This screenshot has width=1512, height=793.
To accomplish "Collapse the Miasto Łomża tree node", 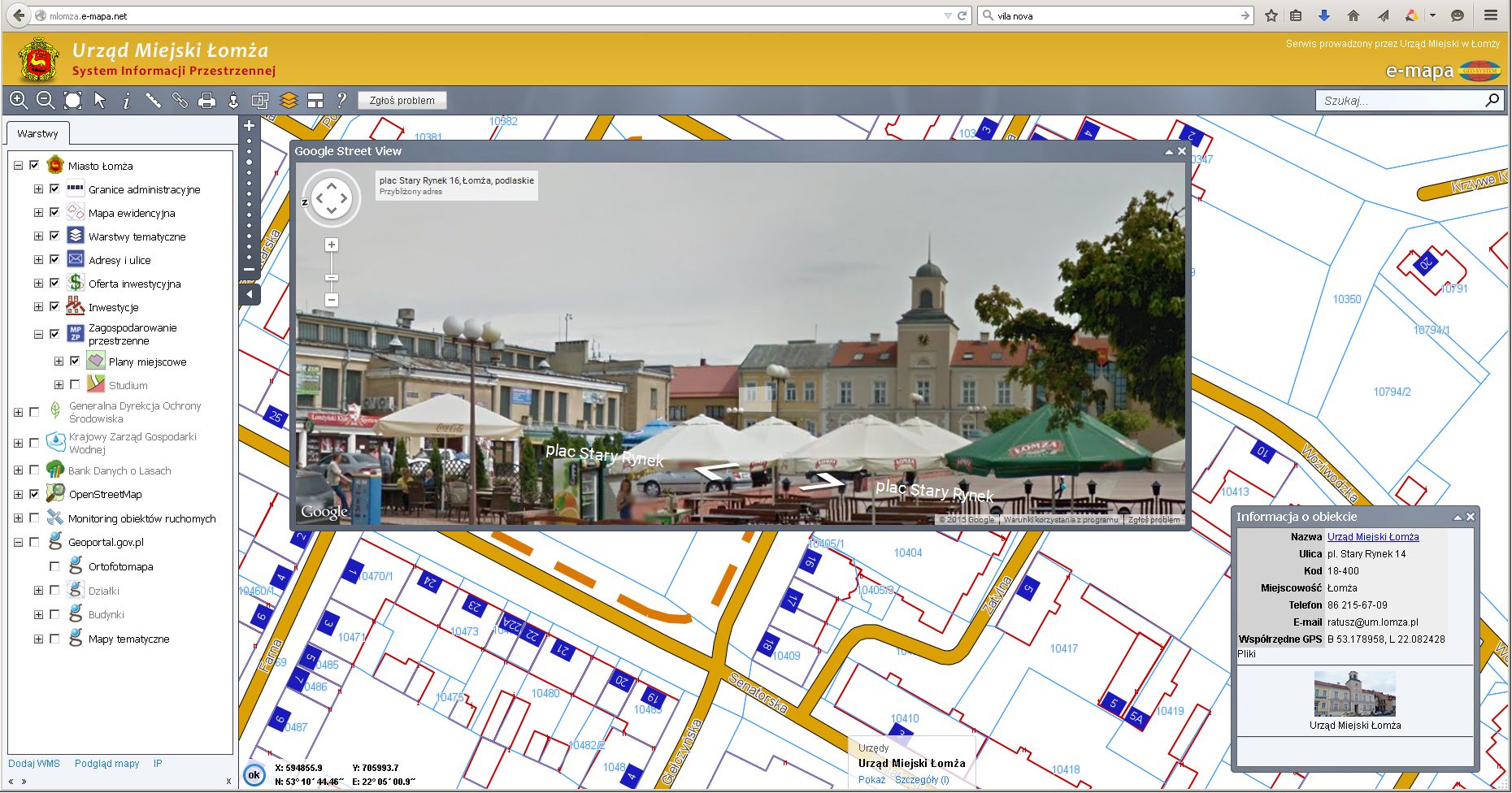I will [18, 165].
